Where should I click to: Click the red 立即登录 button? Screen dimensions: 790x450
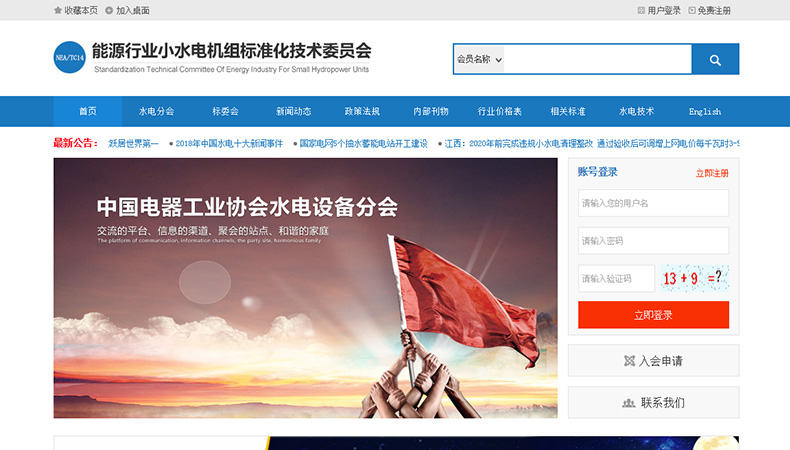tap(653, 315)
